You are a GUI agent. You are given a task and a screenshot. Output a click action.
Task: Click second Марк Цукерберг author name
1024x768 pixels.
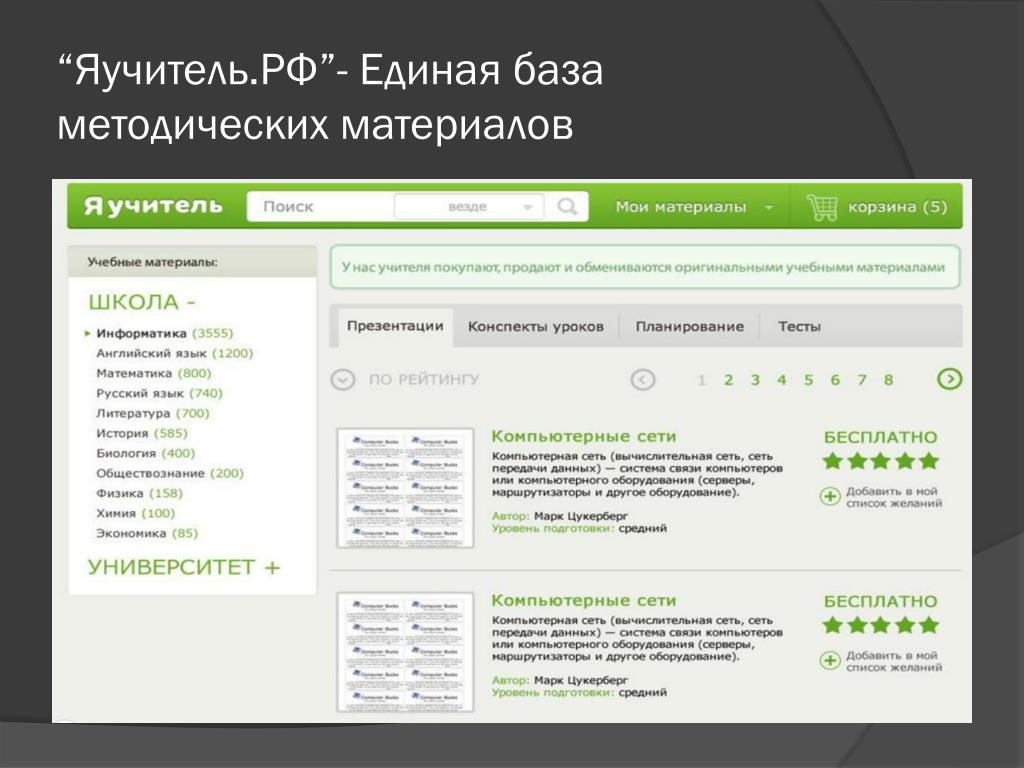tap(581, 680)
